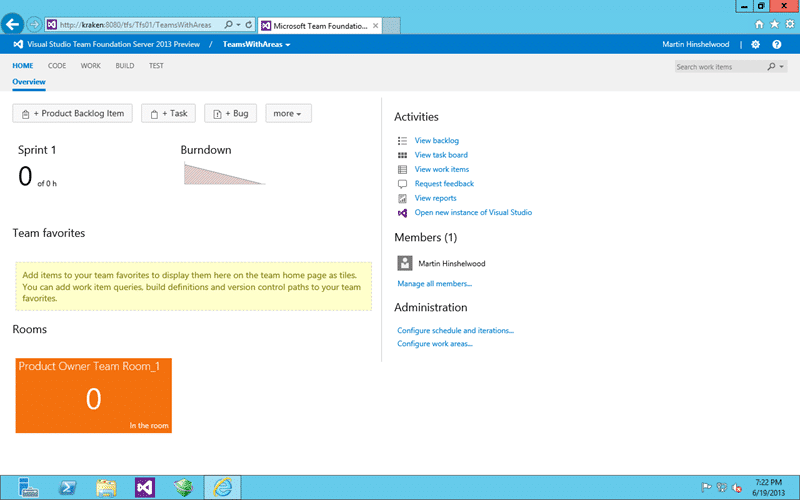This screenshot has height=500, width=800.
Task: Open the address bar search dropdown arrow
Action: pyautogui.click(x=238, y=24)
